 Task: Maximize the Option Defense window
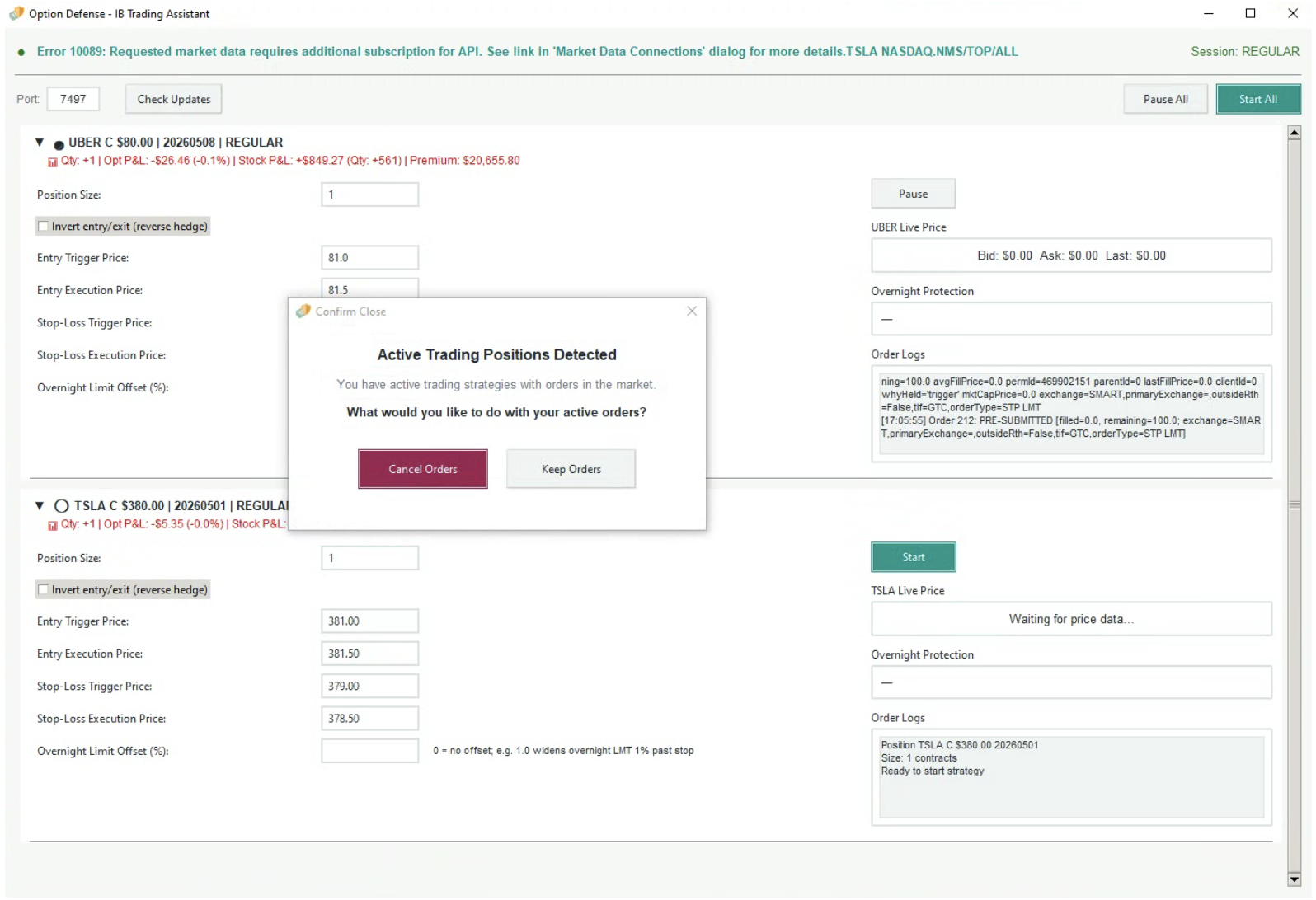pos(1250,13)
